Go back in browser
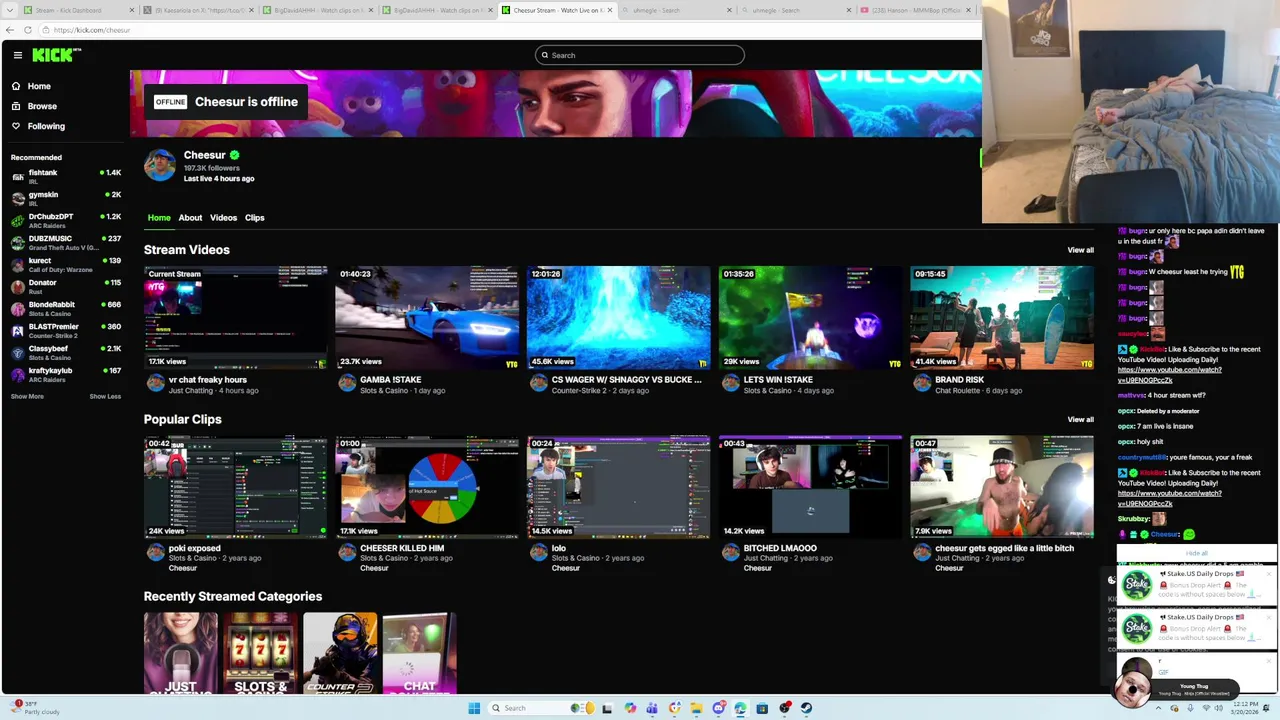 (10, 30)
